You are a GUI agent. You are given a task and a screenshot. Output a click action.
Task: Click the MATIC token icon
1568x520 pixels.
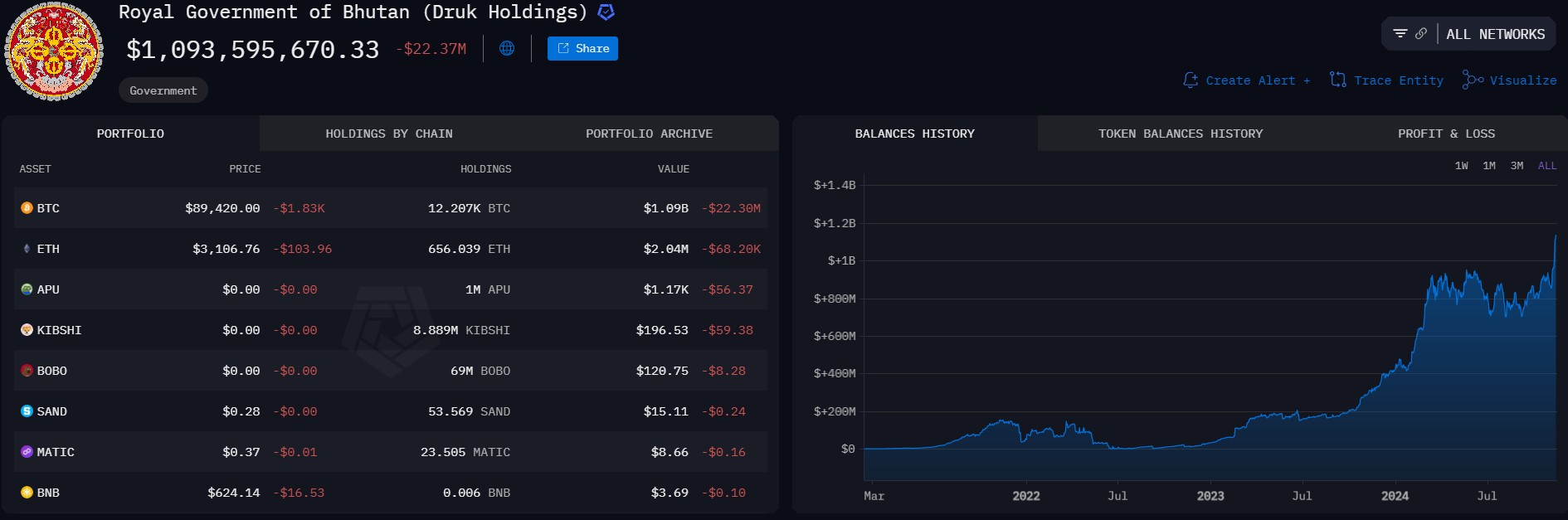coord(27,452)
